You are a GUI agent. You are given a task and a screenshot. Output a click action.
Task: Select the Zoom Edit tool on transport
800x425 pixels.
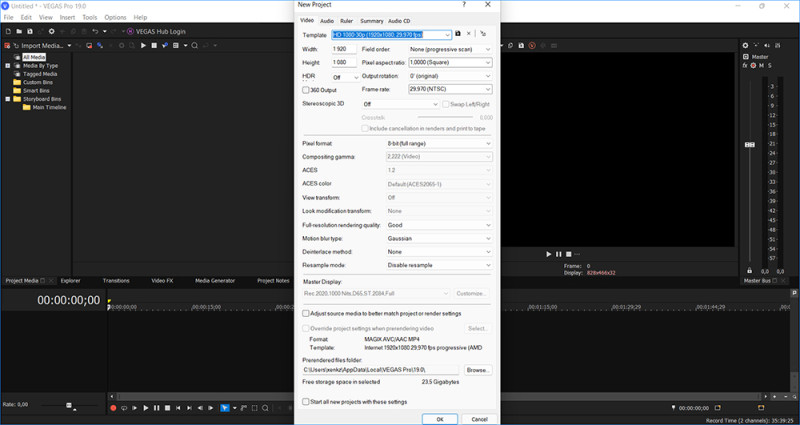tap(265, 408)
